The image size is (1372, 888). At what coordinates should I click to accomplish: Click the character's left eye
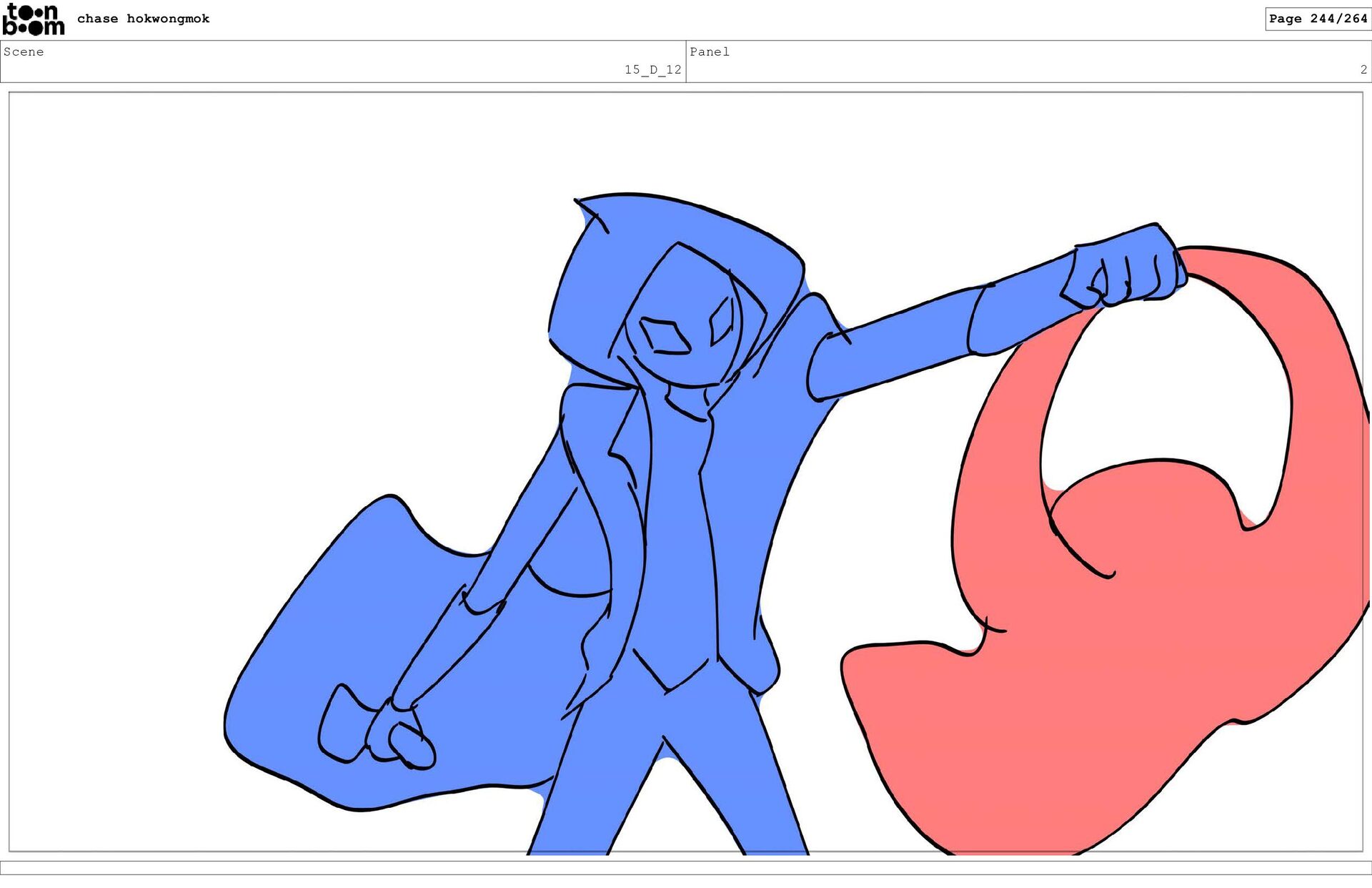[665, 336]
